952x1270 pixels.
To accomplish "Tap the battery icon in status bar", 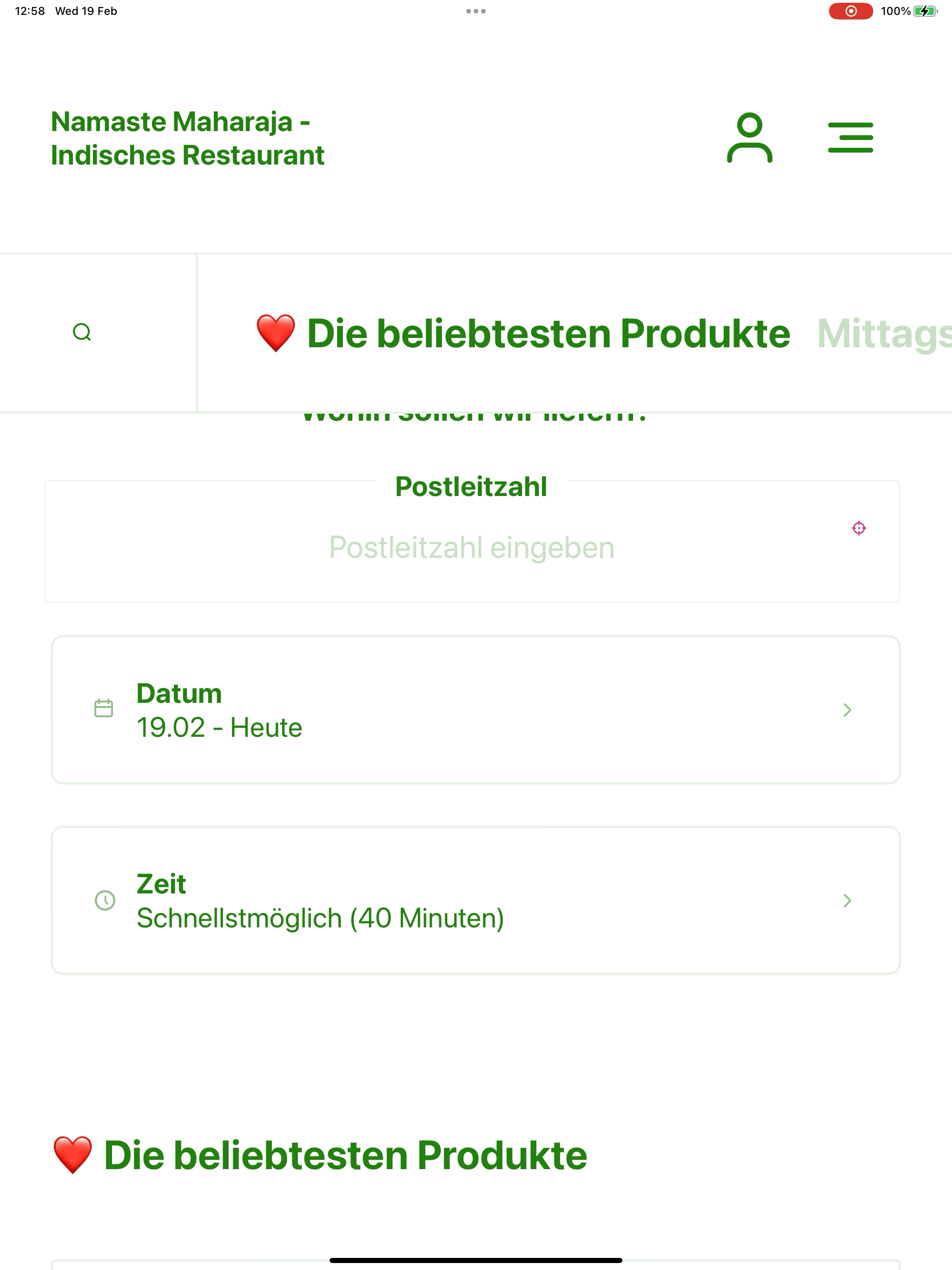I will click(925, 11).
